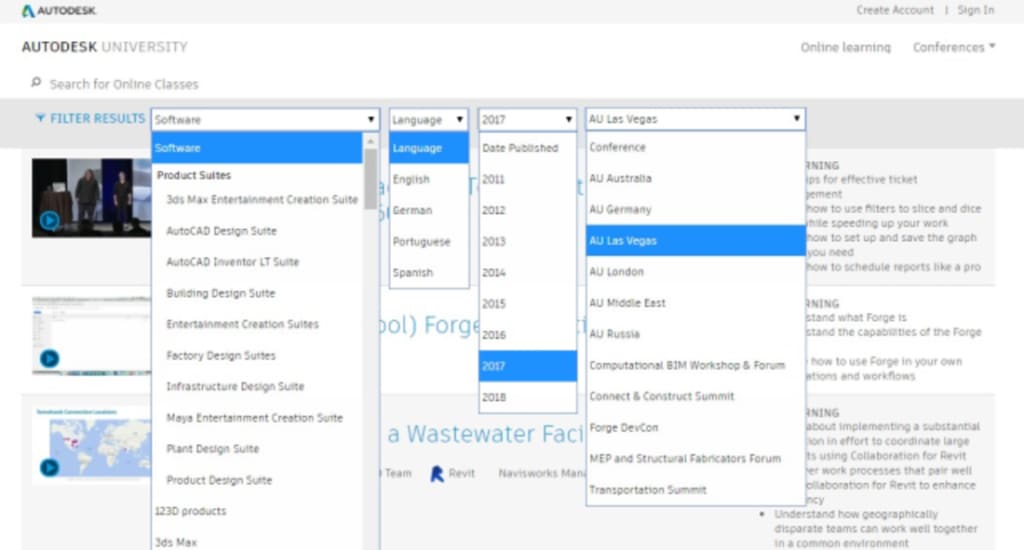This screenshot has height=550, width=1024.
Task: Click the Revit product icon
Action: point(437,474)
